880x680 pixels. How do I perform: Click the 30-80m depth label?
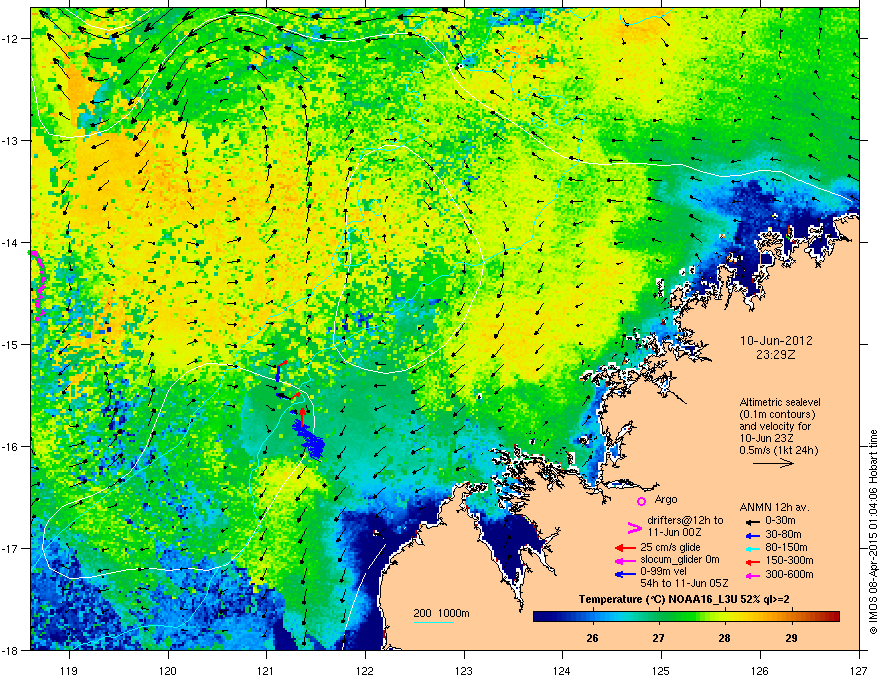click(783, 535)
